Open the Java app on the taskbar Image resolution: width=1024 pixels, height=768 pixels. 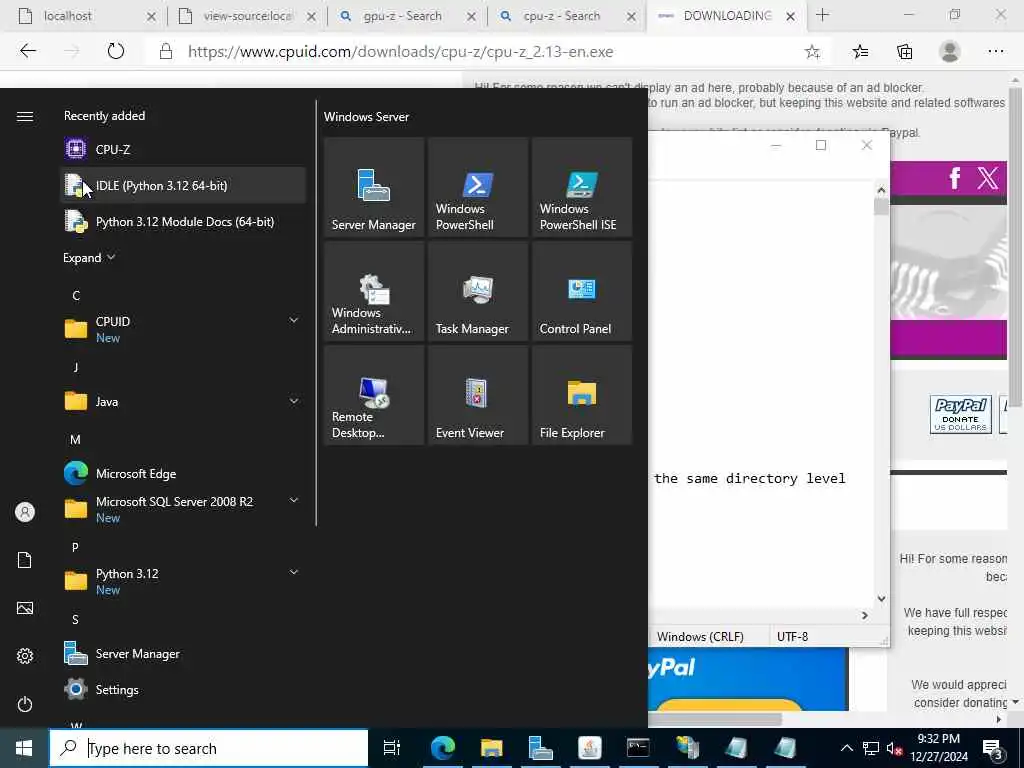[590, 748]
